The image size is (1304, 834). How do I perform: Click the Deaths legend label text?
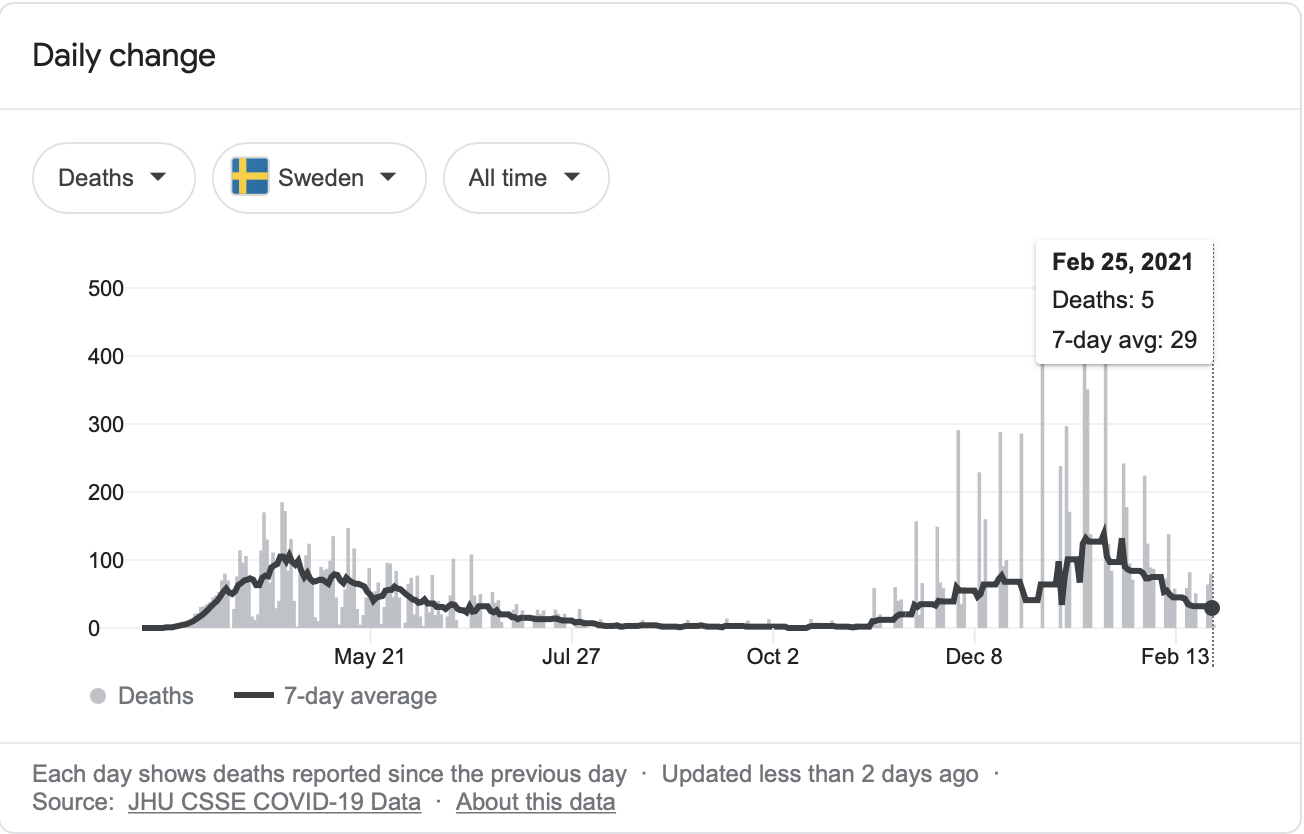pos(156,696)
